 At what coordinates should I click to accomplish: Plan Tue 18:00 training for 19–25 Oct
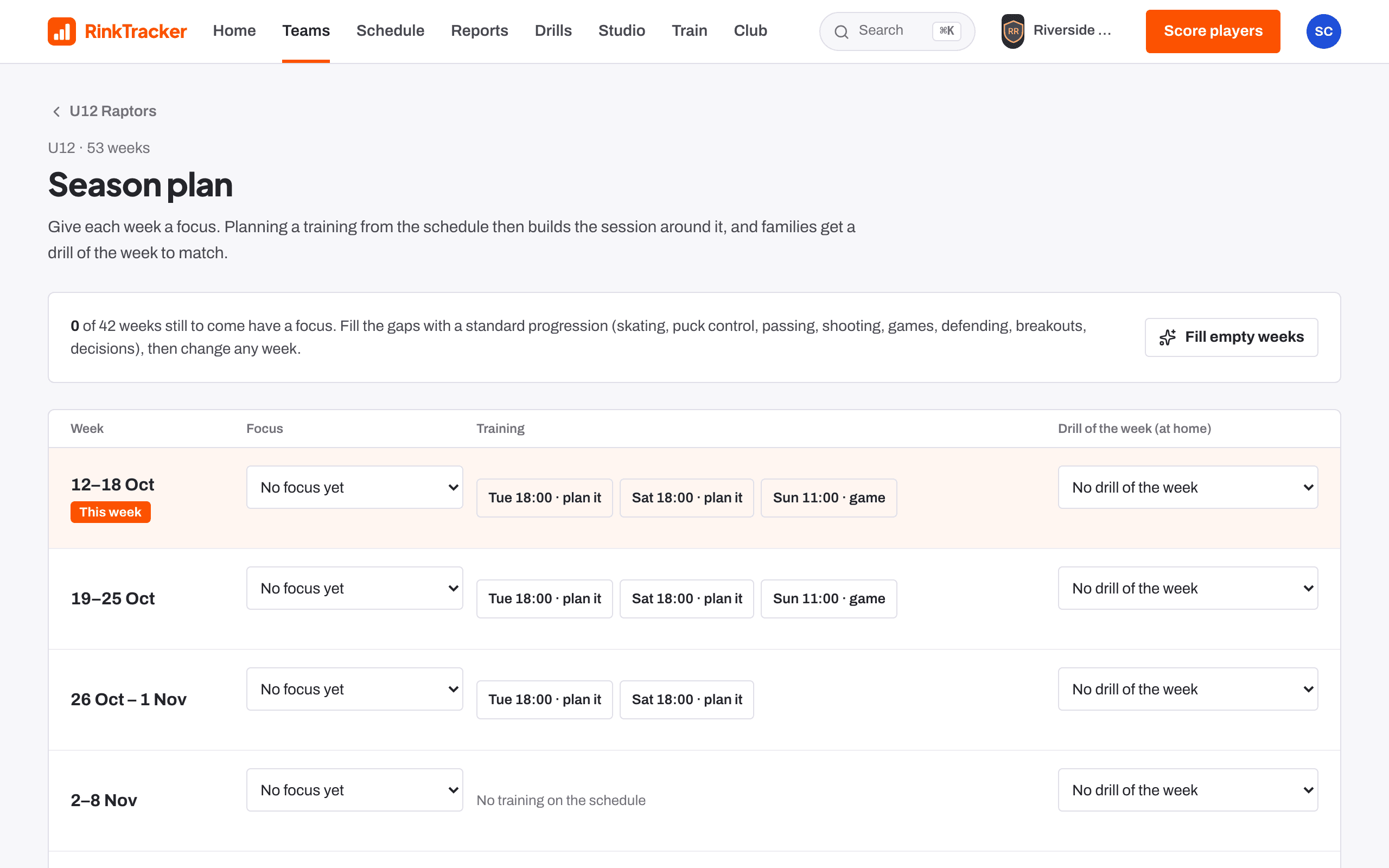click(x=545, y=599)
